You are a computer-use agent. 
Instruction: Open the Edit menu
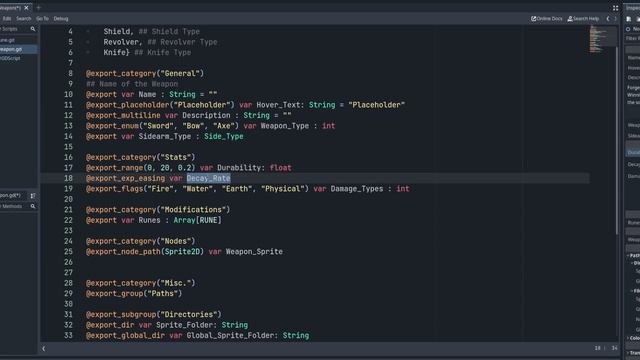coord(7,19)
